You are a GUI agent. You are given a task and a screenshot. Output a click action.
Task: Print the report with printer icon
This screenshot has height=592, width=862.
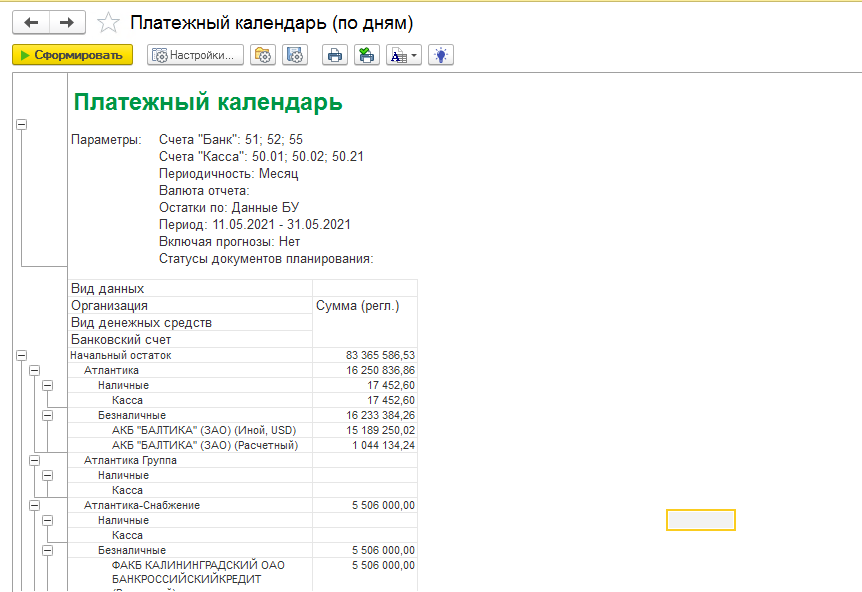(x=335, y=55)
